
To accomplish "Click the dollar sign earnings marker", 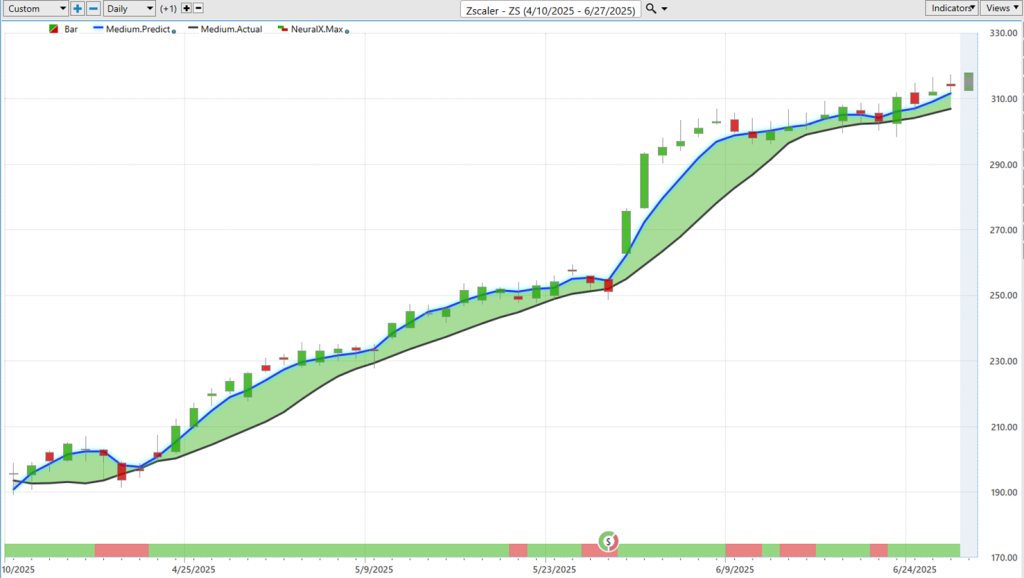I will (x=608, y=541).
